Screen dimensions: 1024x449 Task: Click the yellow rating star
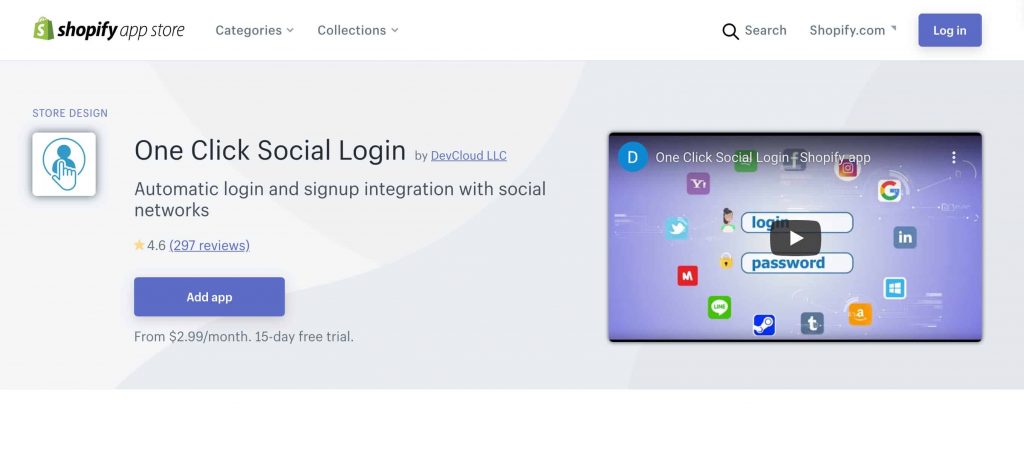point(139,245)
